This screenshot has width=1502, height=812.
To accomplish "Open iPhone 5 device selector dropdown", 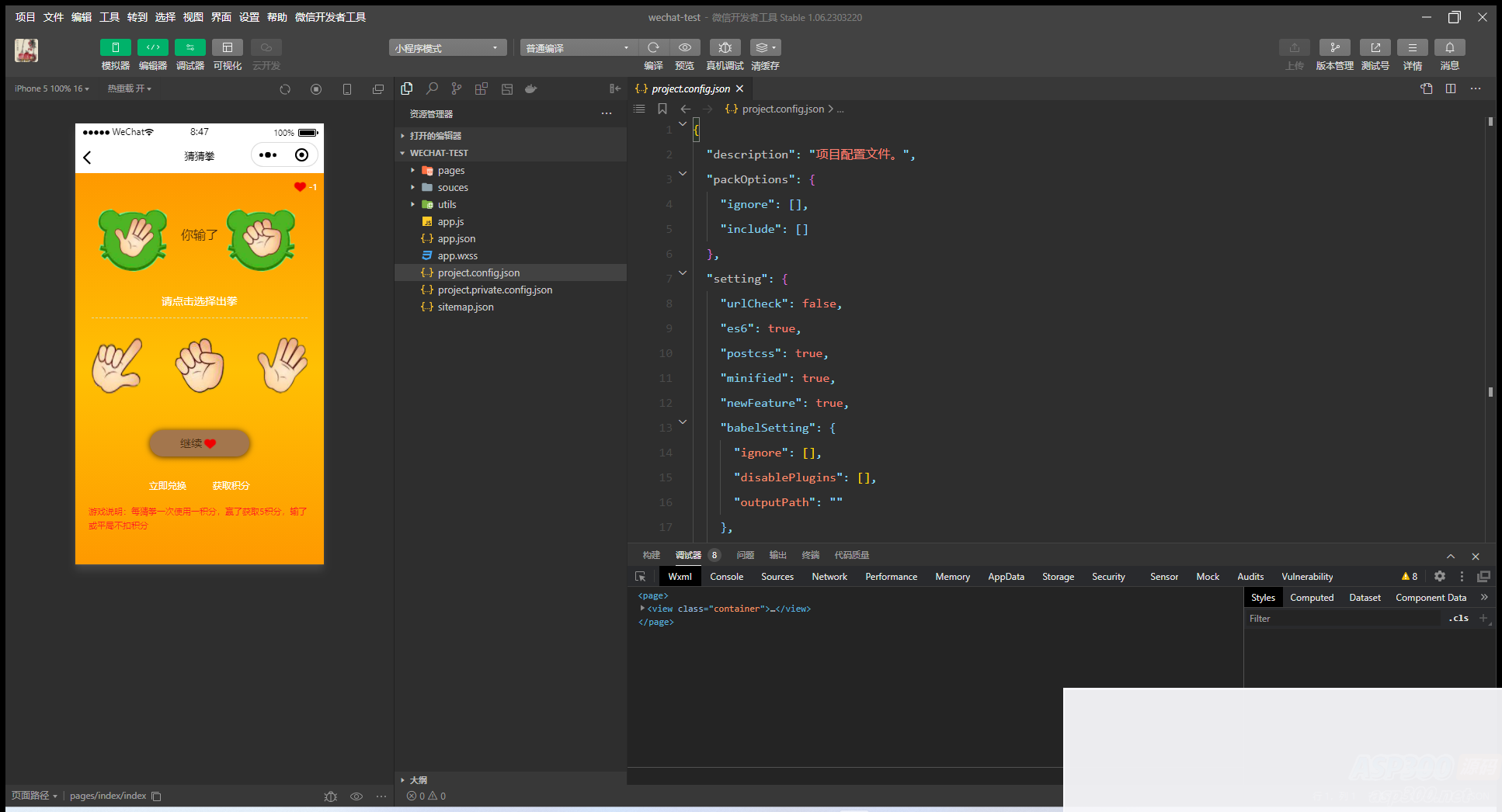I will pos(52,89).
